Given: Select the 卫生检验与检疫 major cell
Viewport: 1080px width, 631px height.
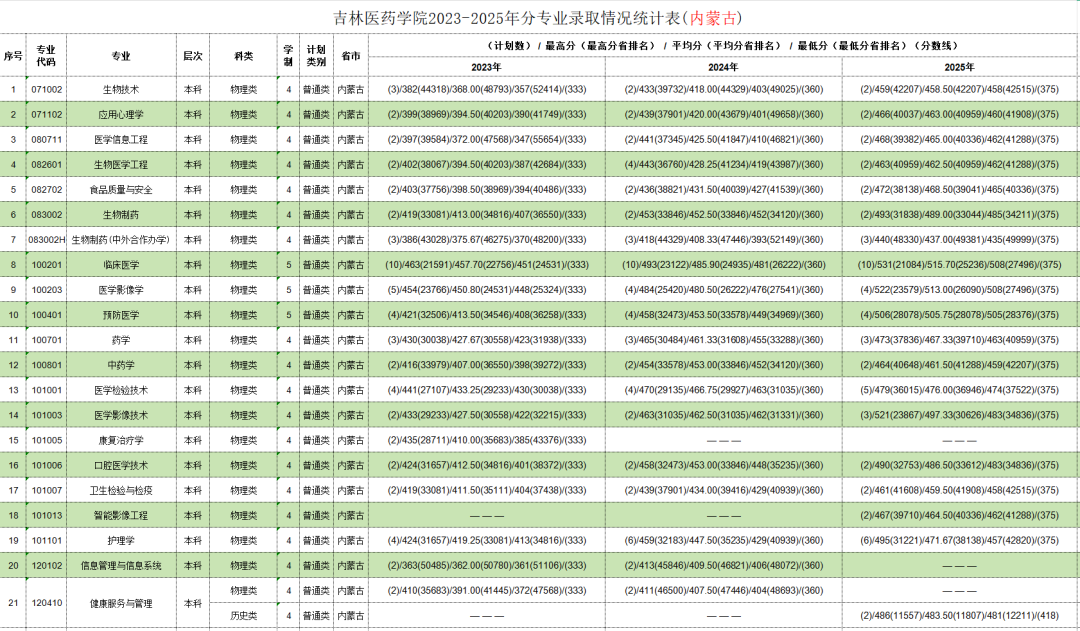Looking at the screenshot, I should [121, 490].
